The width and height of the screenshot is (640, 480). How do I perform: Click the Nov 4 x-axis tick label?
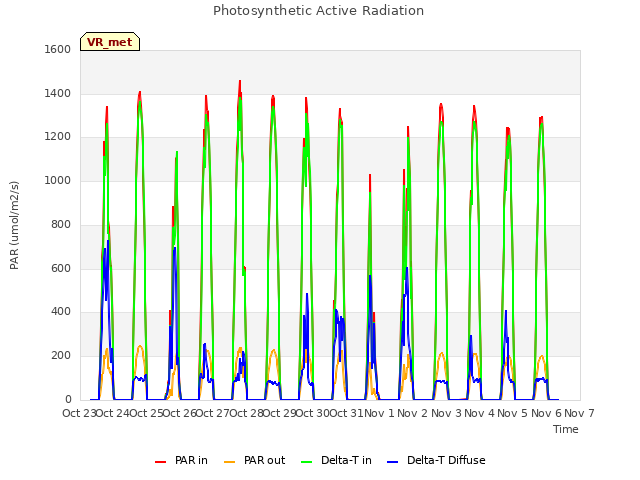480,413
